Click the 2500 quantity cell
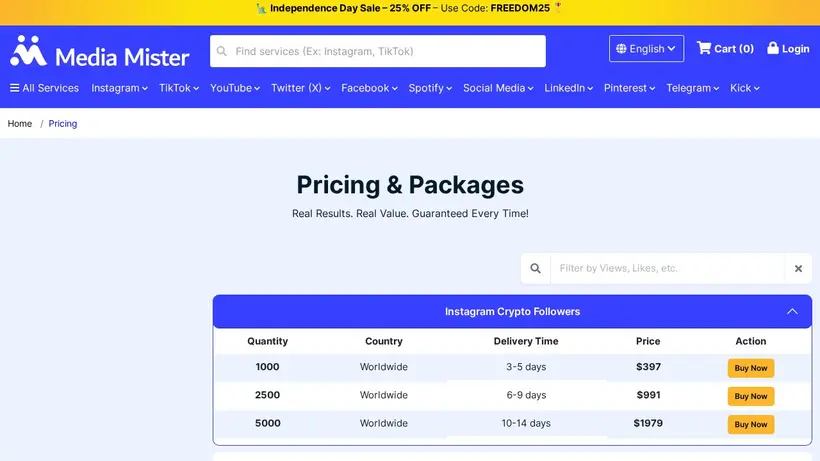Viewport: 820px width, 461px height. point(267,395)
